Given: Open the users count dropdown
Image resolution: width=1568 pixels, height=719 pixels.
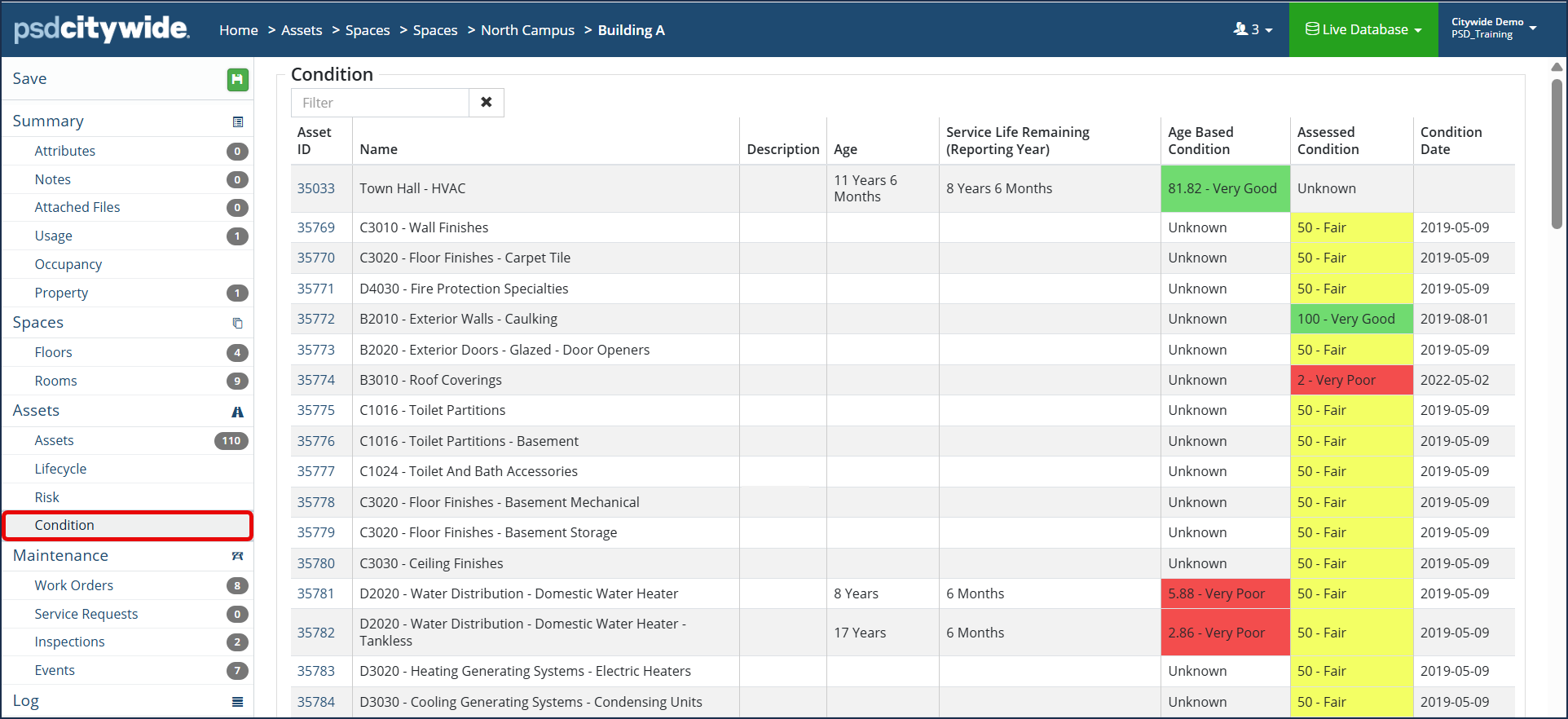Looking at the screenshot, I should point(1253,29).
